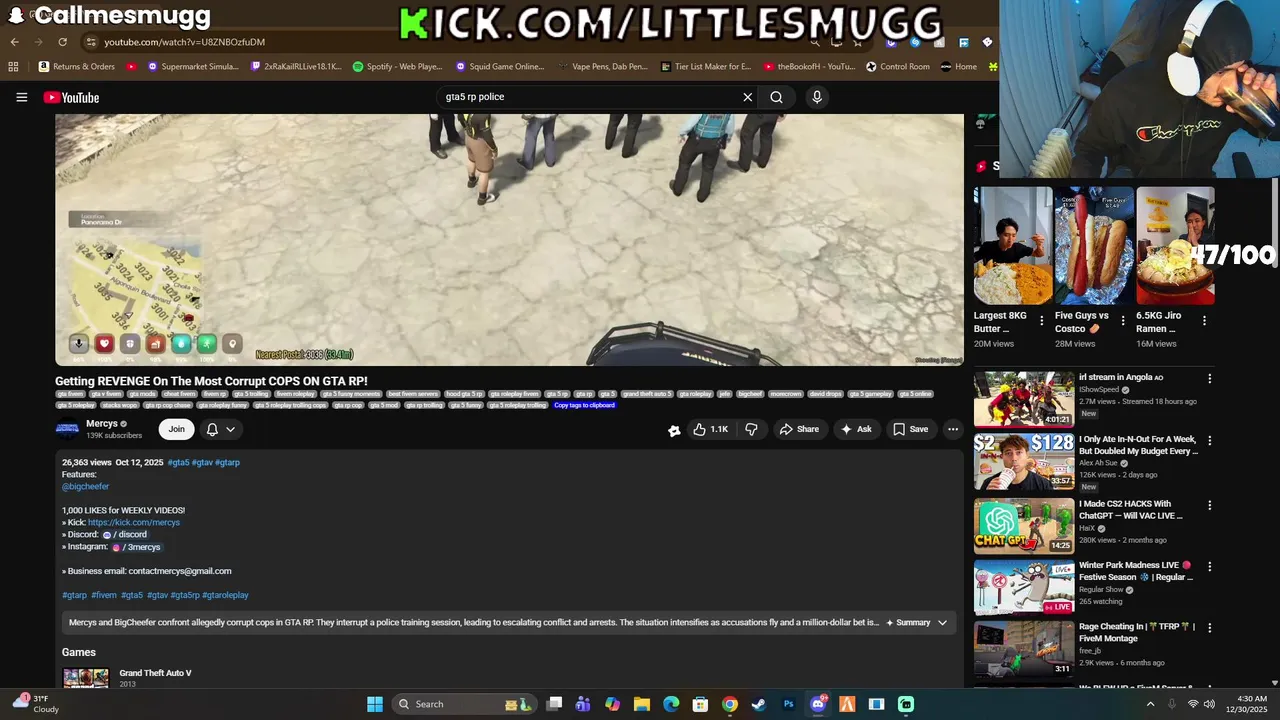The image size is (1280, 720).
Task: Open the kick.com/mercys link
Action: point(134,522)
